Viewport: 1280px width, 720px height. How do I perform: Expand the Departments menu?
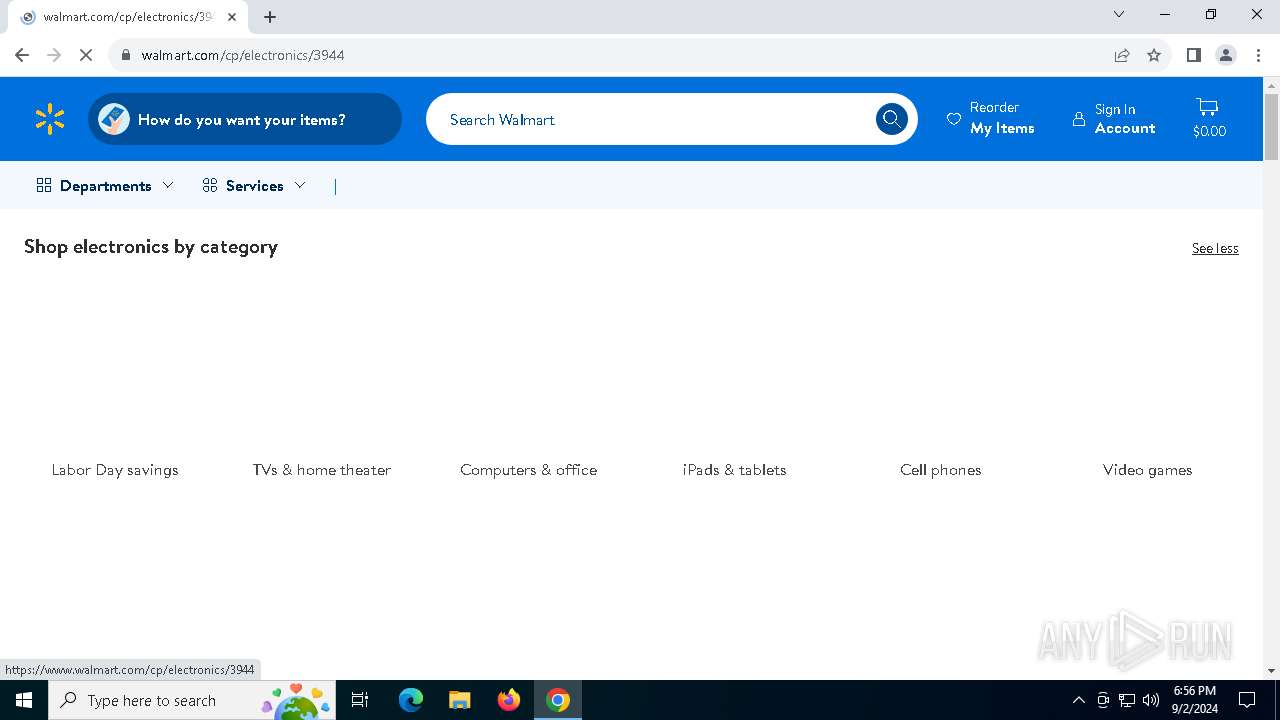[105, 186]
